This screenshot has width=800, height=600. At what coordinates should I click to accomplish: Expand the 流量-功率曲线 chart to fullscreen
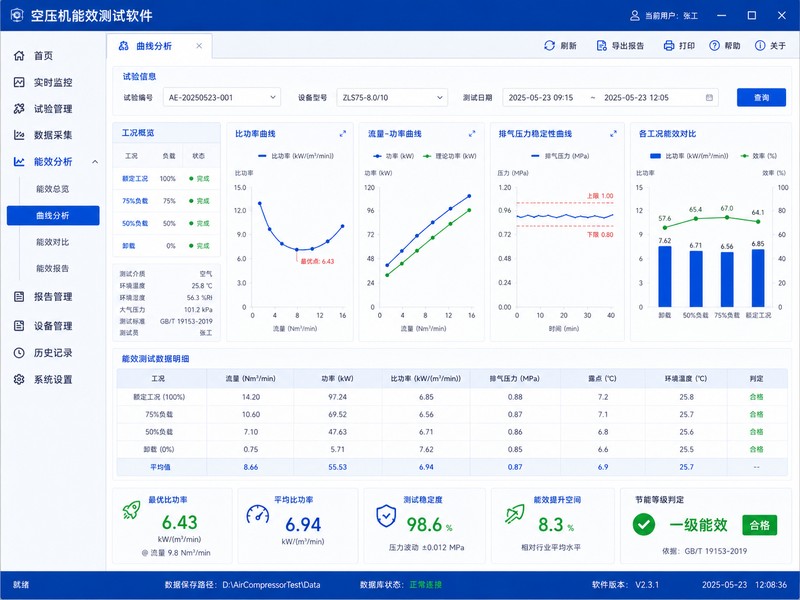coord(472,134)
